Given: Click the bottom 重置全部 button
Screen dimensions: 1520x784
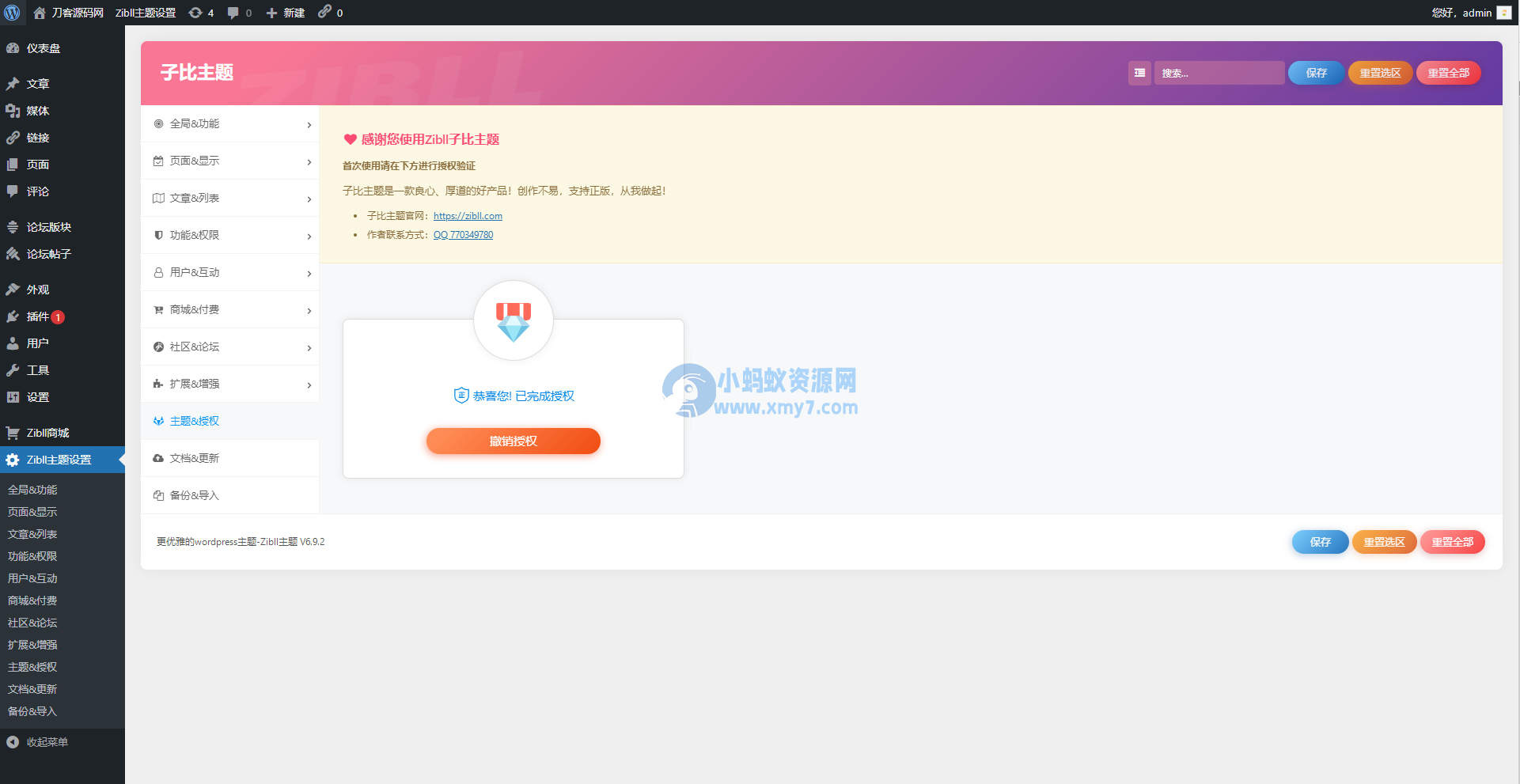Looking at the screenshot, I should [1452, 542].
